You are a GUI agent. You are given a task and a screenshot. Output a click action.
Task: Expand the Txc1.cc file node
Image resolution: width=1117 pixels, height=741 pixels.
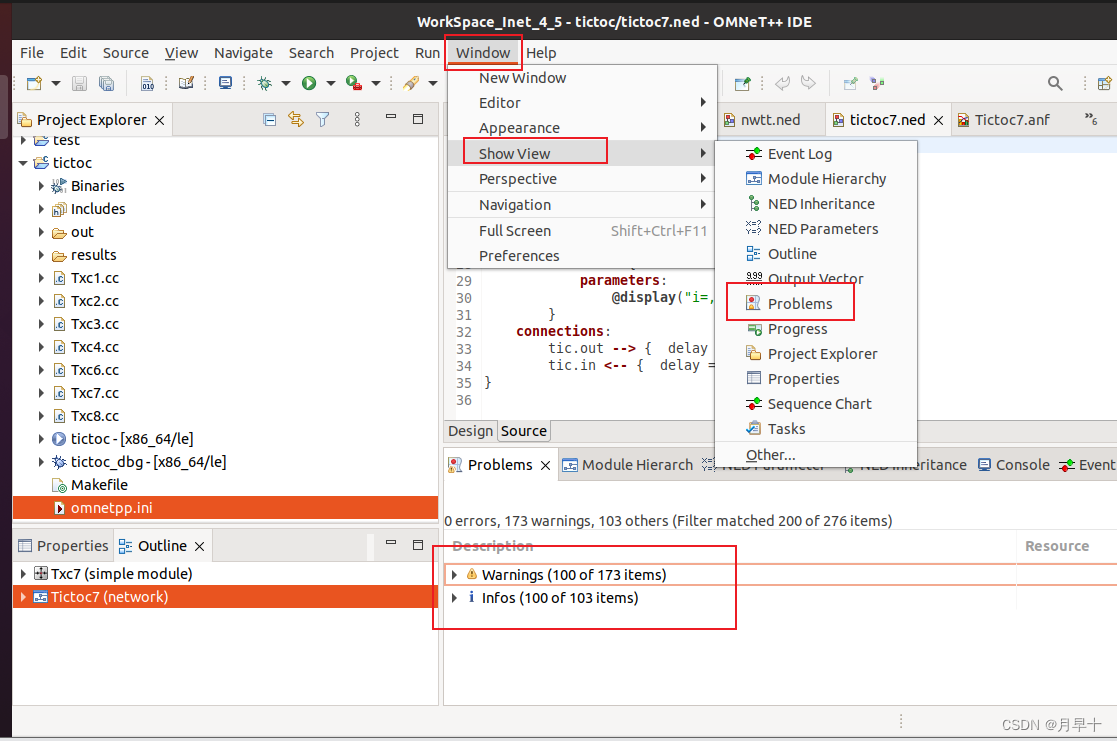point(41,278)
